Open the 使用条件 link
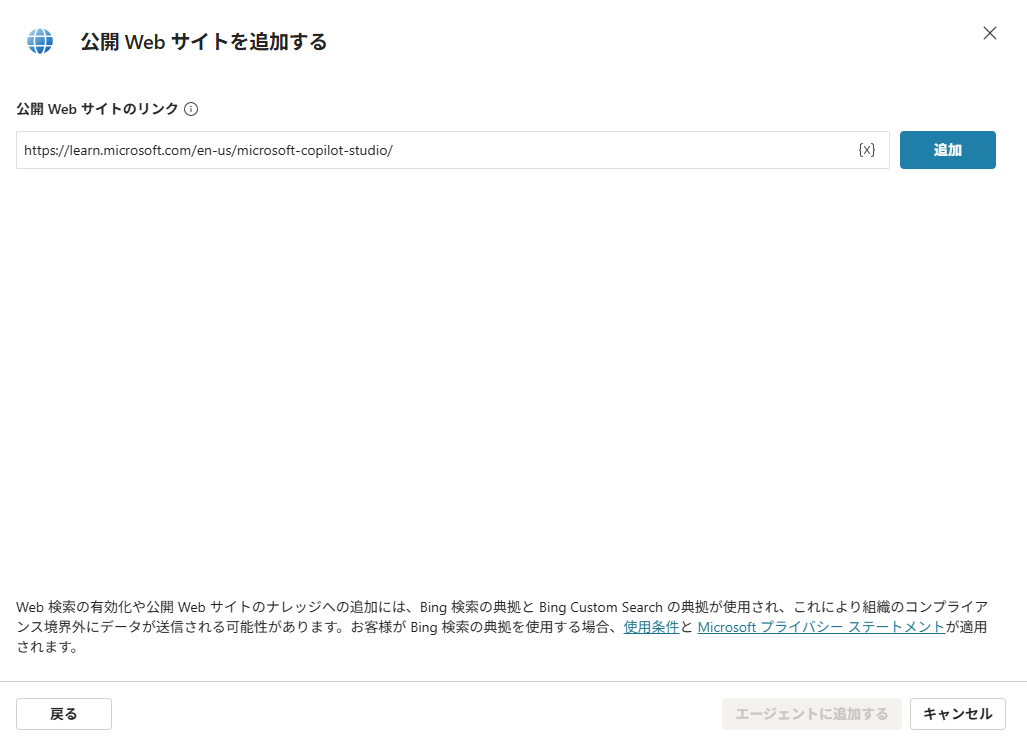Image resolution: width=1027 pixels, height=741 pixels. 651,627
